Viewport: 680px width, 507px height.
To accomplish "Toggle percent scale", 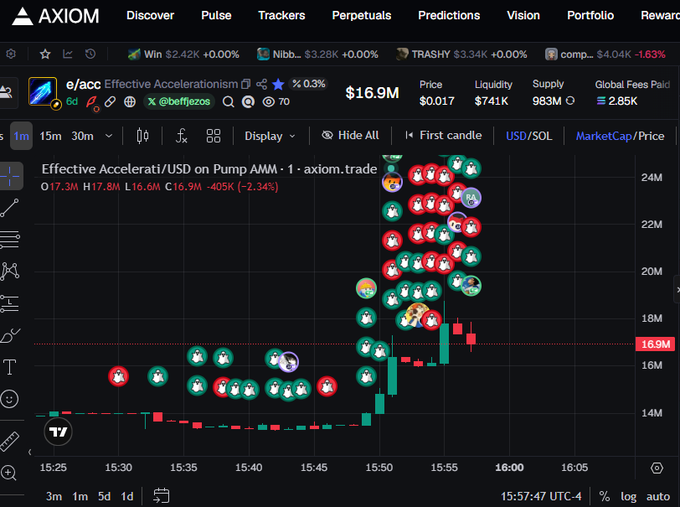I will pyautogui.click(x=604, y=496).
